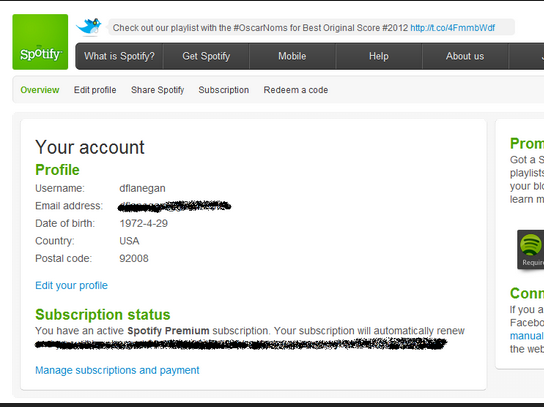The width and height of the screenshot is (544, 407).
Task: Switch to the Share Spotify tab
Action: tap(158, 90)
